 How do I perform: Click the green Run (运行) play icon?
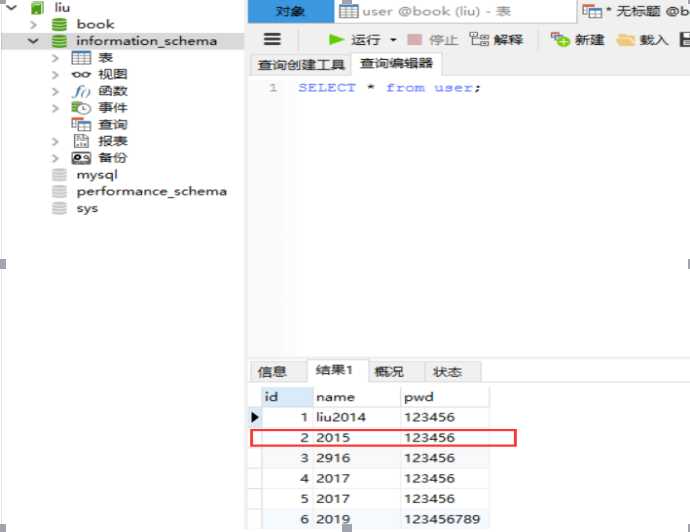[x=337, y=40]
